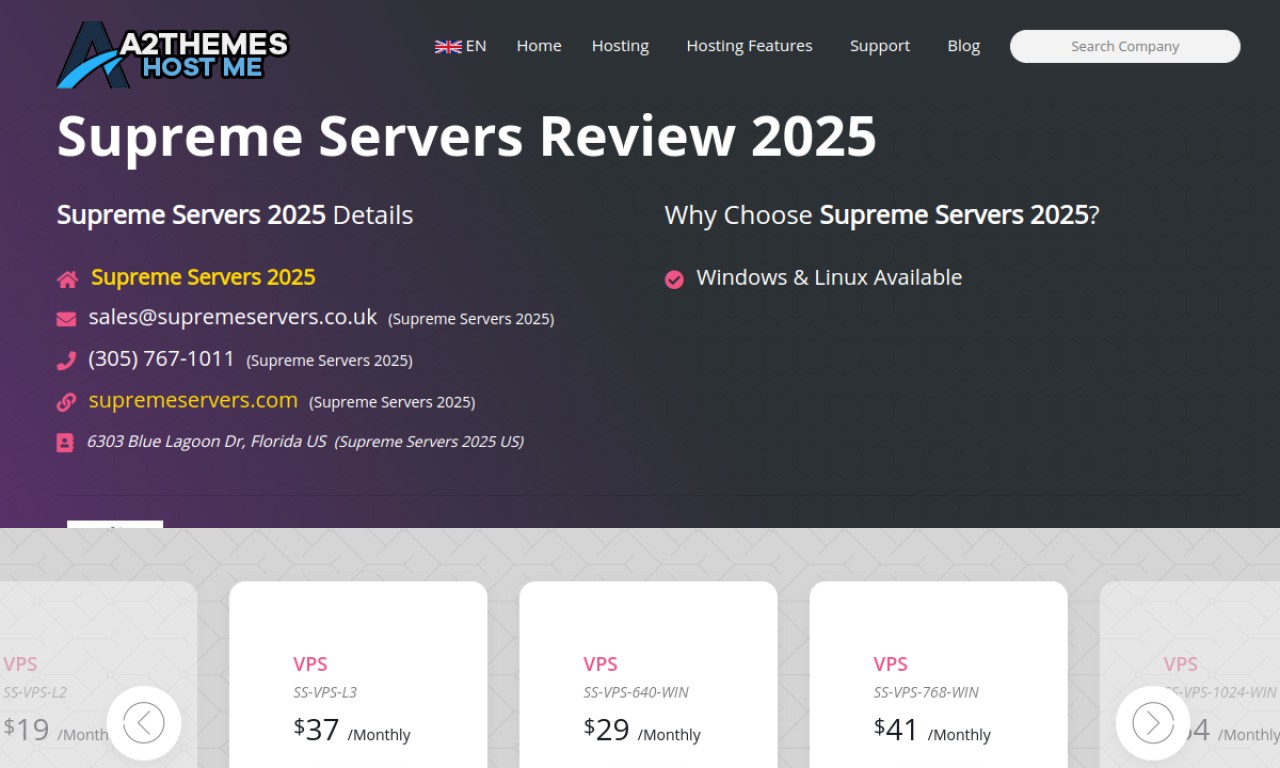Click the envelope icon next to sales email
The height and width of the screenshot is (768, 1280).
(x=66, y=319)
